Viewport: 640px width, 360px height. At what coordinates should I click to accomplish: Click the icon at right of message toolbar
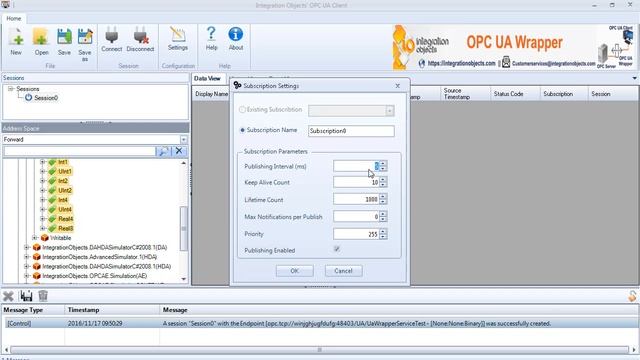click(x=632, y=296)
